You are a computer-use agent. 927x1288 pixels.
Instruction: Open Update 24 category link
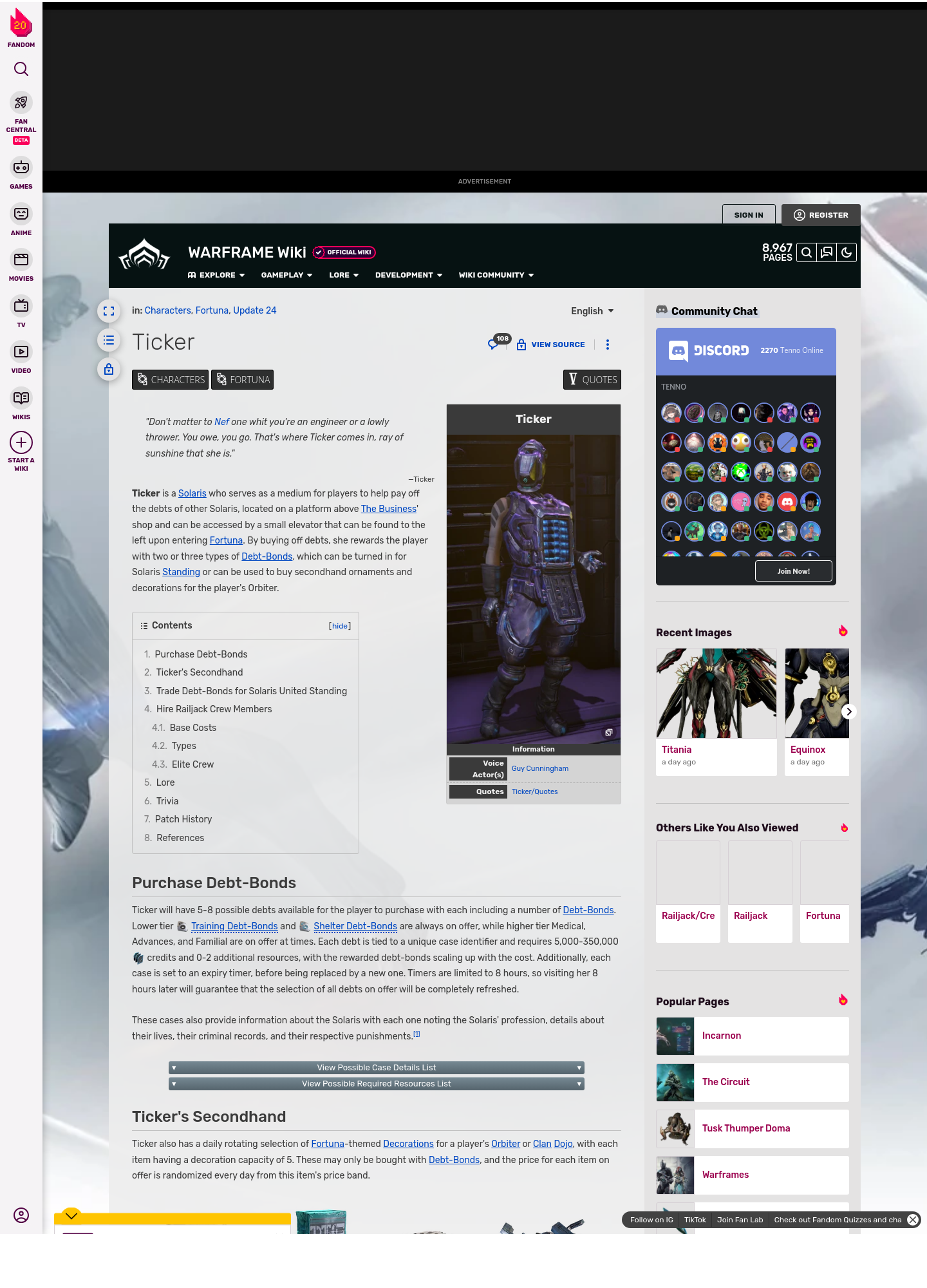(255, 310)
